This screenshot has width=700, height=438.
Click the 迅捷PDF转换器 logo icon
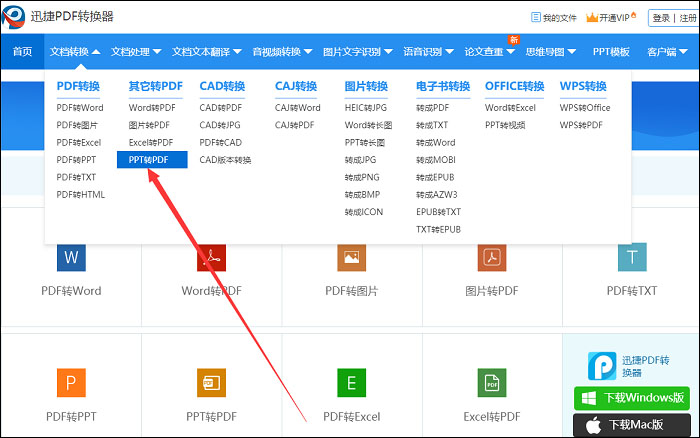click(13, 17)
